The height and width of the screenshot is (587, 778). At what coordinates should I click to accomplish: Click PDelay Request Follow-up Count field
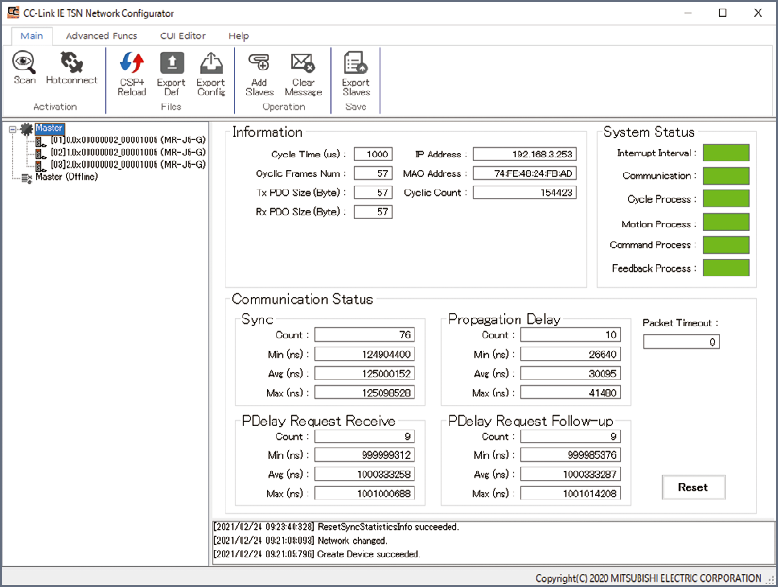(570, 436)
